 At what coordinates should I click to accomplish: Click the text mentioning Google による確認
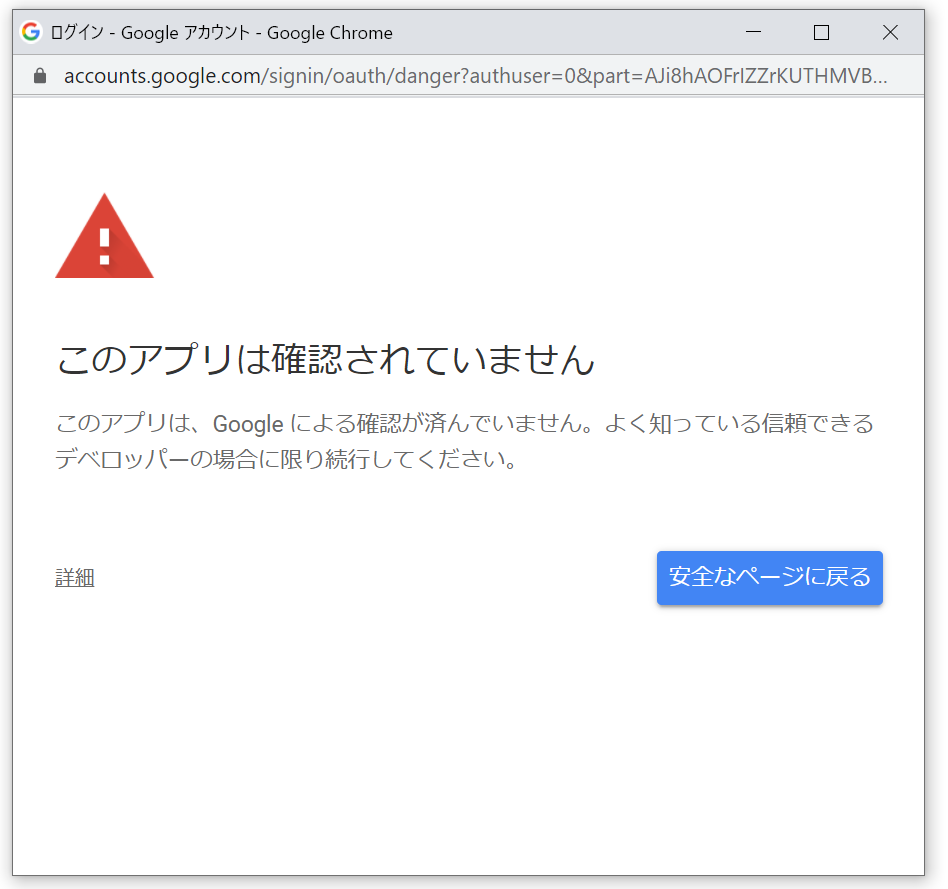tap(464, 441)
